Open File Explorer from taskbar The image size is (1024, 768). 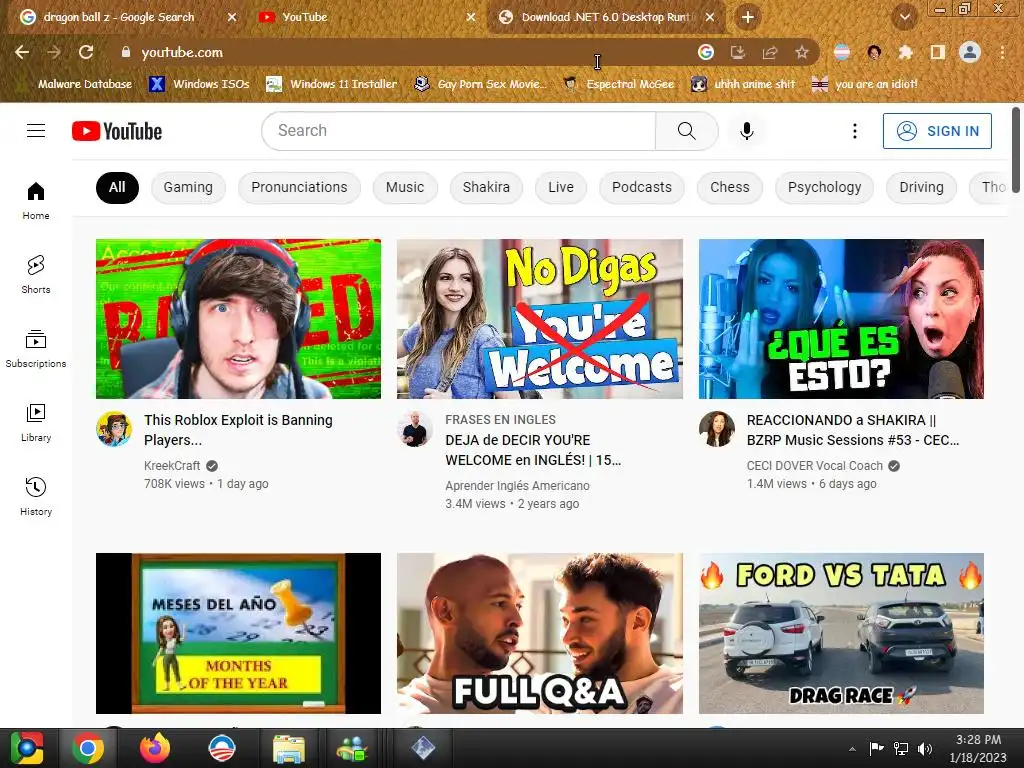[x=288, y=748]
